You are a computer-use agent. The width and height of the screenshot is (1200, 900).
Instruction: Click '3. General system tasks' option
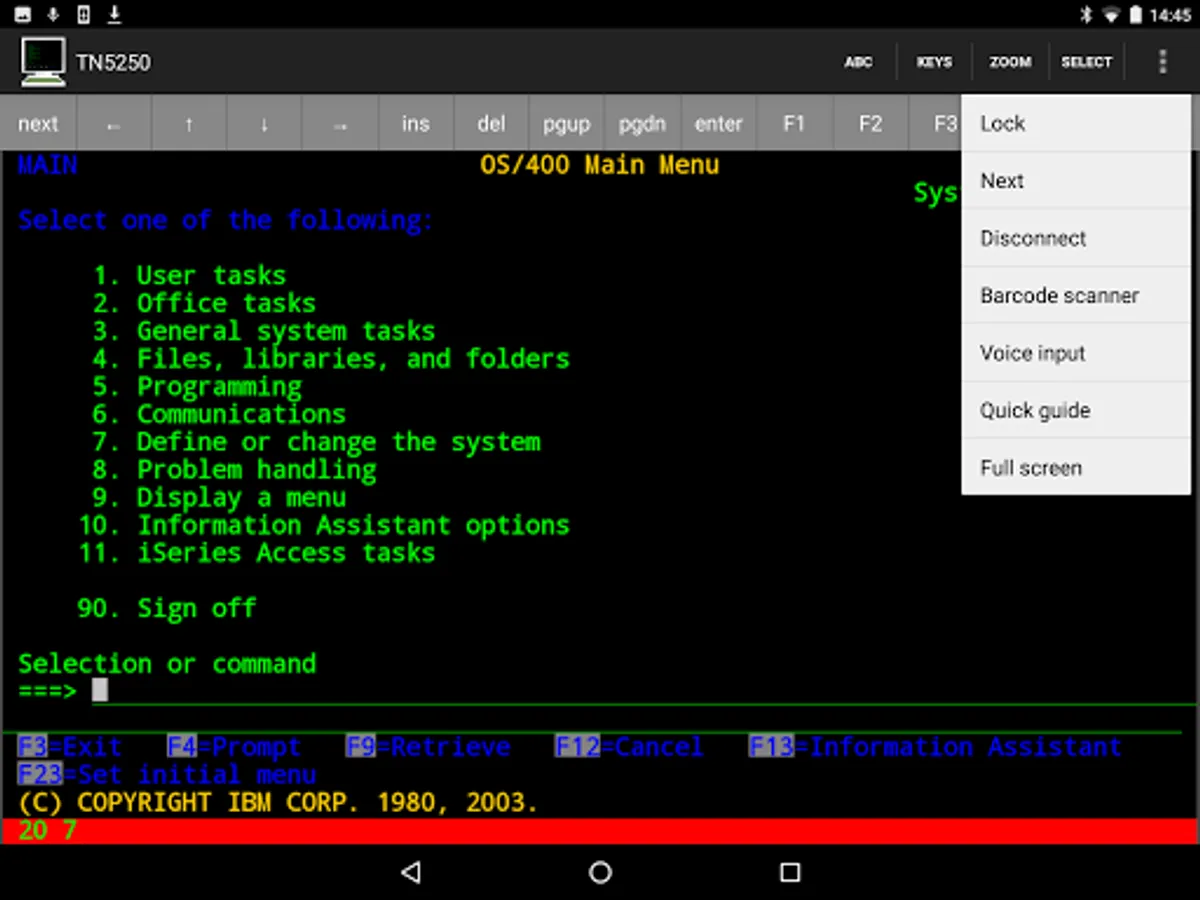click(x=264, y=331)
